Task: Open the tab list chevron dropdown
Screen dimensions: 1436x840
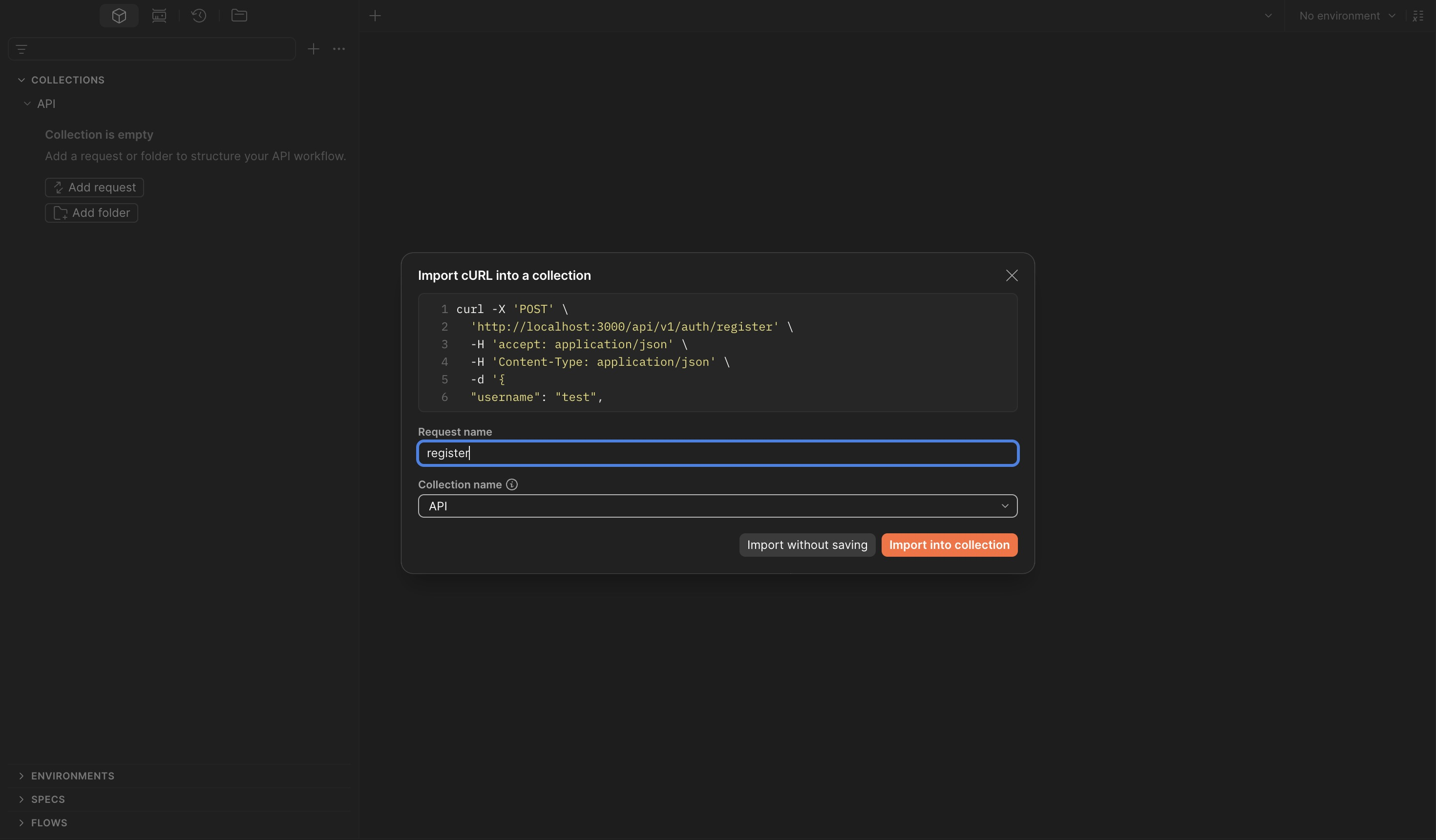Action: [1268, 16]
